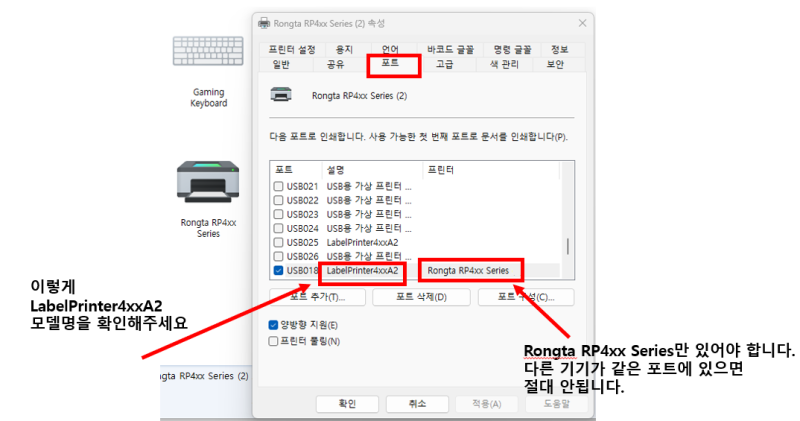
Task: Switch to the 보안 tab
Action: coord(555,64)
